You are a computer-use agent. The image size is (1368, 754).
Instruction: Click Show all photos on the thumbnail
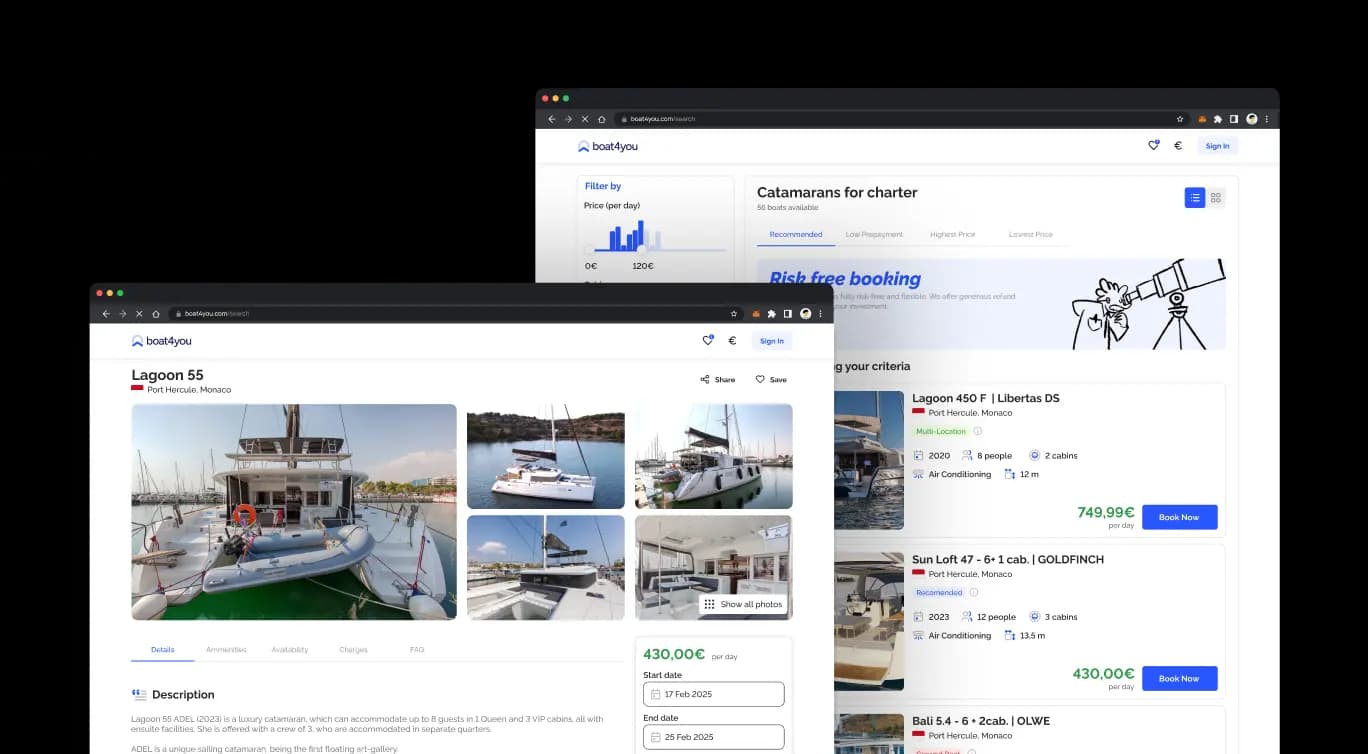744,604
